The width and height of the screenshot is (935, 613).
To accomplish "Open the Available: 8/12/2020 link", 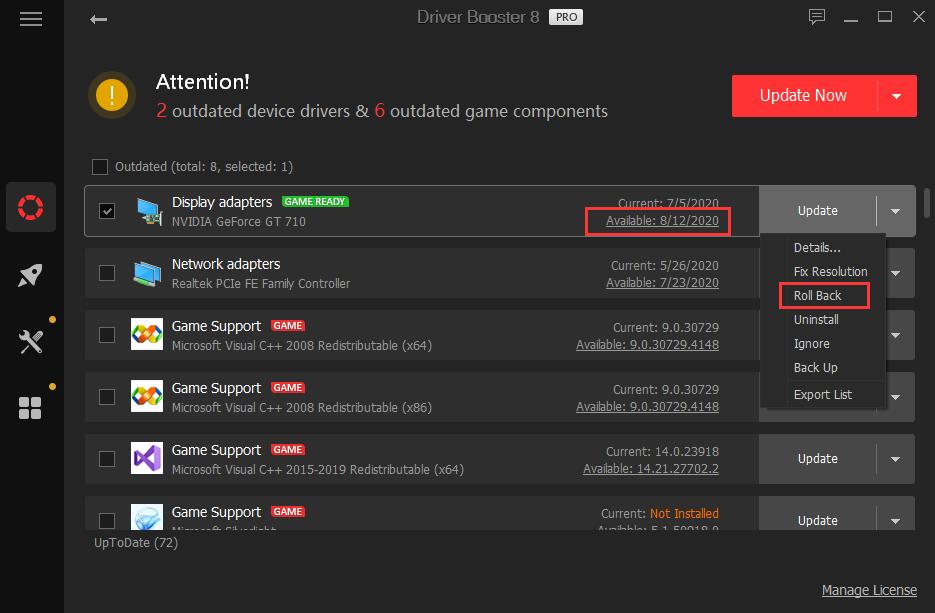I will click(662, 221).
